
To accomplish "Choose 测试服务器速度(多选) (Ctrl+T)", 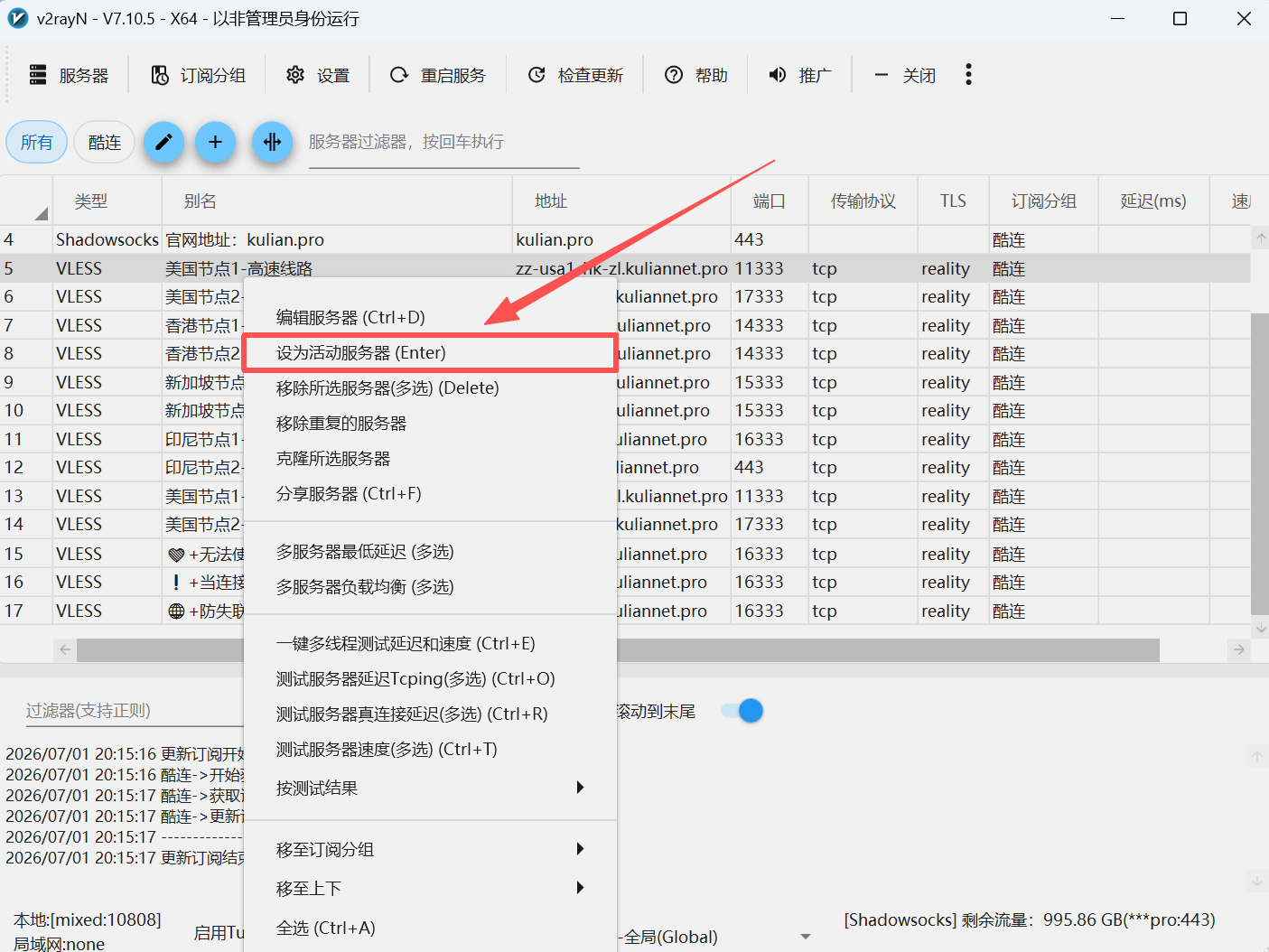I will 430,749.
